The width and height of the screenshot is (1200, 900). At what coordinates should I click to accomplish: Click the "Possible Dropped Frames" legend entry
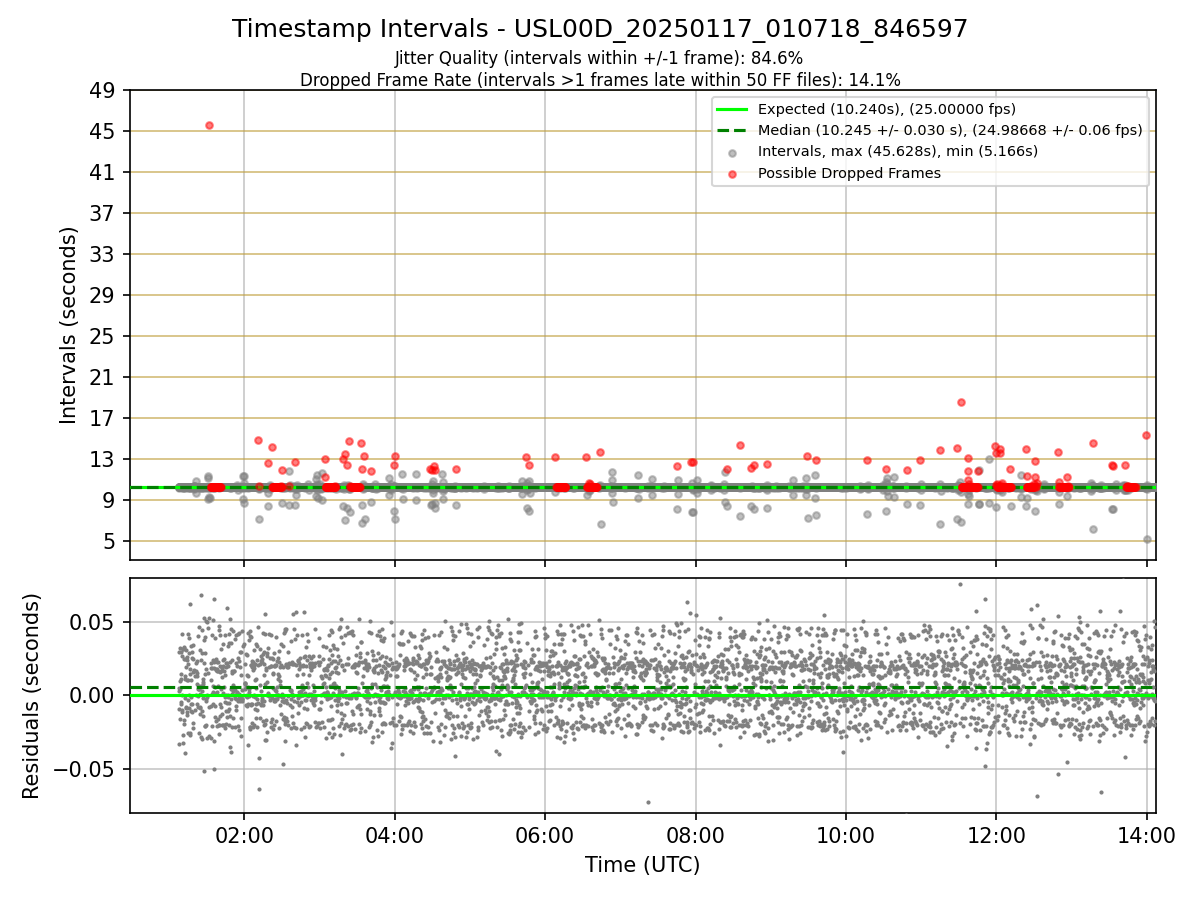[x=850, y=173]
